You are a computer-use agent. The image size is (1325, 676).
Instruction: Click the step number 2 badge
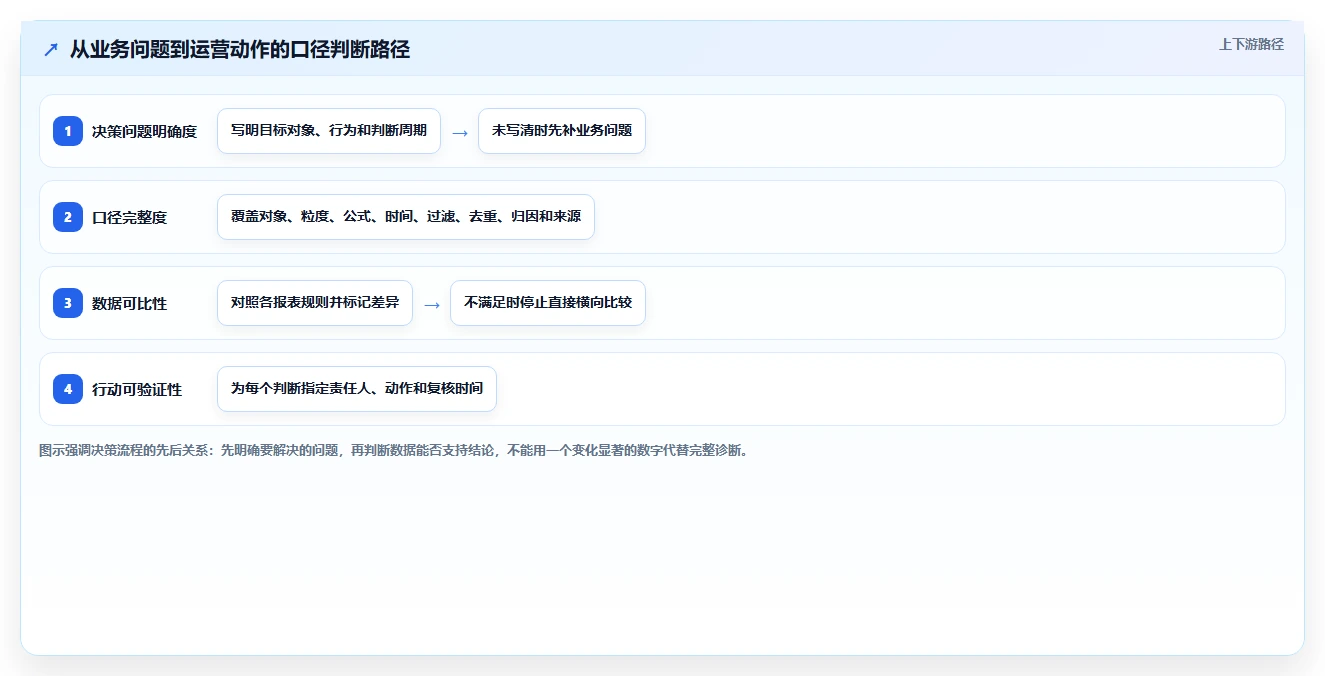click(x=68, y=217)
